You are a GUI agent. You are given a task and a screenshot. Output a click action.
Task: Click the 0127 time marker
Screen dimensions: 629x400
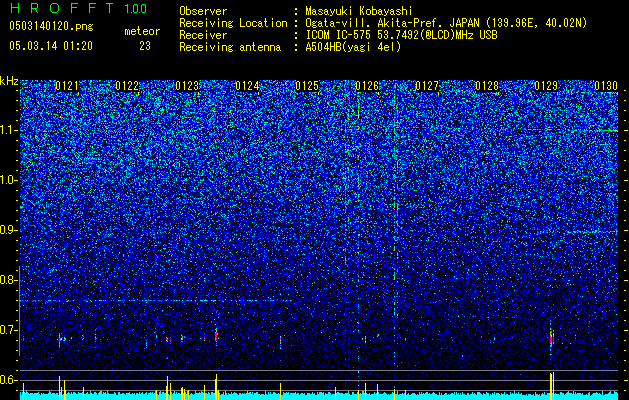pyautogui.click(x=427, y=86)
